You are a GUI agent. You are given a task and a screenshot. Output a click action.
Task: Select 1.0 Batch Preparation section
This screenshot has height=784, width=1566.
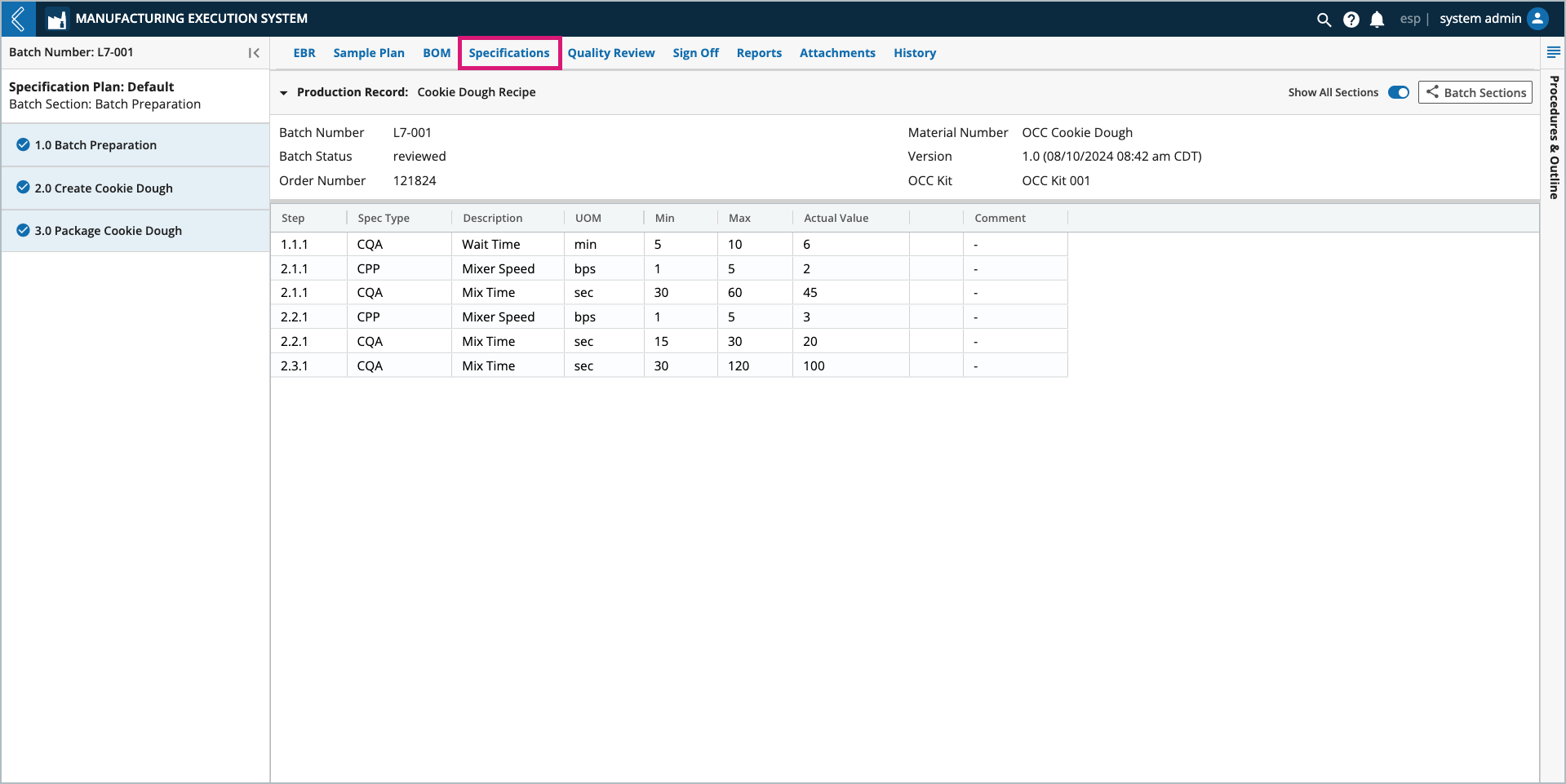(x=135, y=145)
